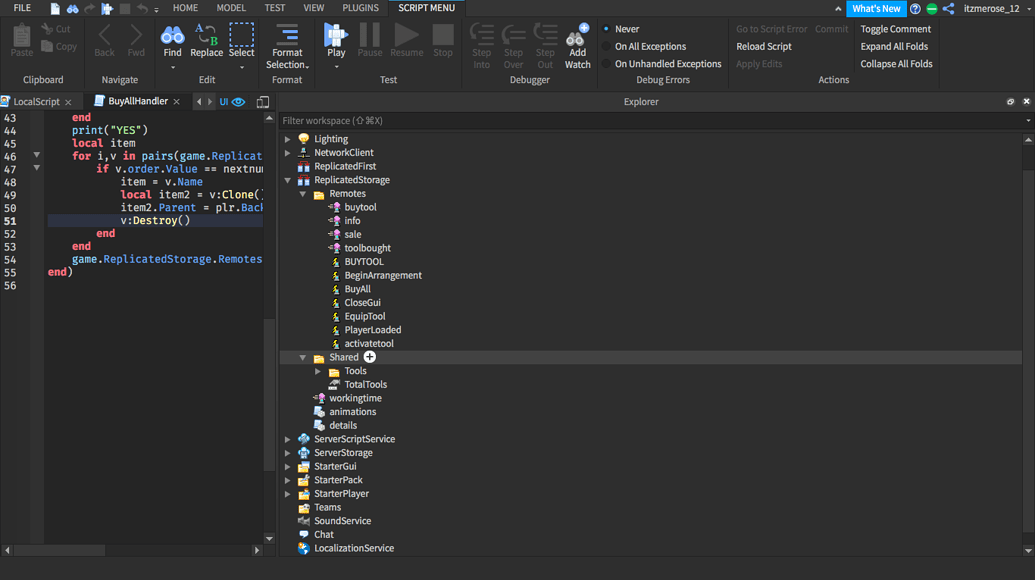The height and width of the screenshot is (580, 1035).
Task: Collapse the ReplicatedStorage node
Action: [288, 180]
